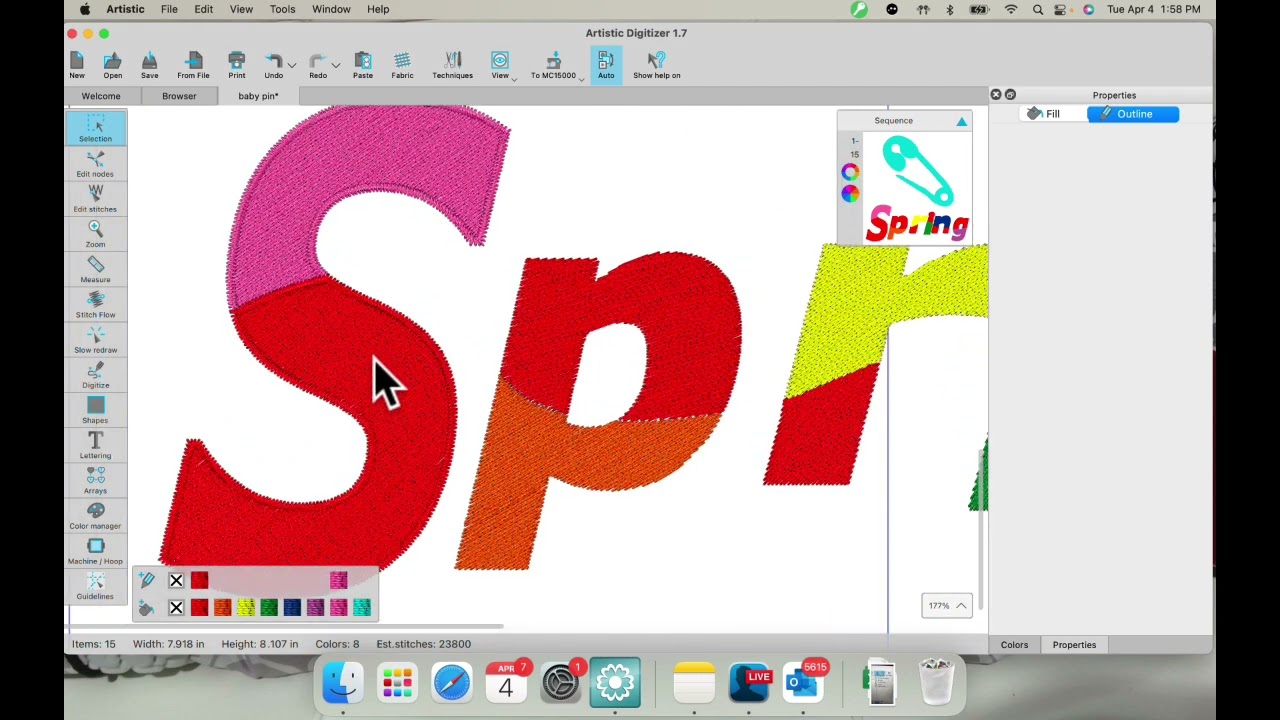Image resolution: width=1280 pixels, height=720 pixels.
Task: Open Machine / Hoop settings
Action: tap(96, 551)
